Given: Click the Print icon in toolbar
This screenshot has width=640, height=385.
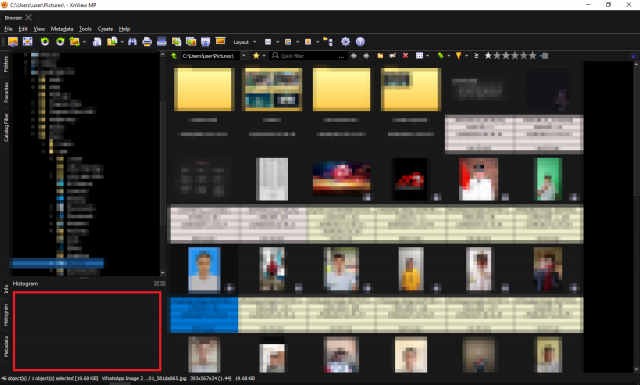Looking at the screenshot, I should coord(147,42).
